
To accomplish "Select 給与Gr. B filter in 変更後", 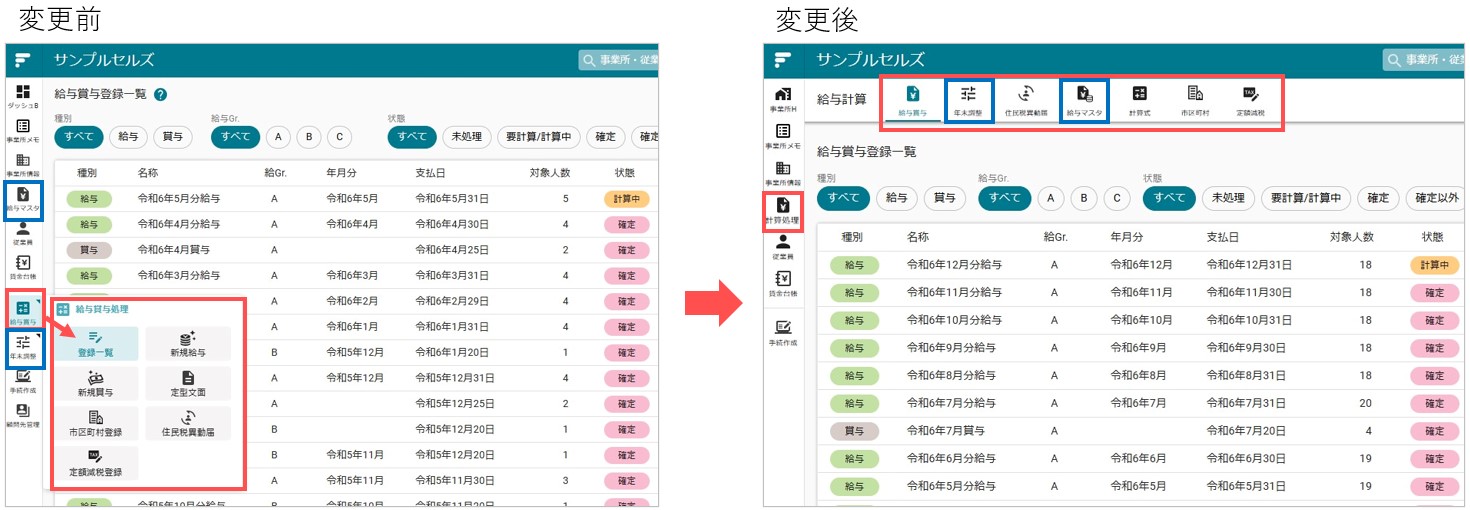I will click(1084, 198).
